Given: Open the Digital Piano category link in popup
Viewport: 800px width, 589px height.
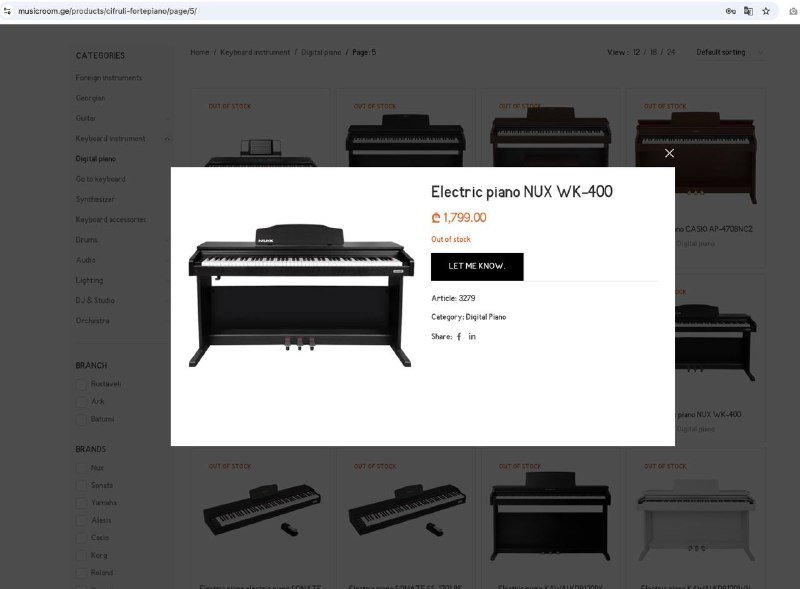Looking at the screenshot, I should (486, 317).
